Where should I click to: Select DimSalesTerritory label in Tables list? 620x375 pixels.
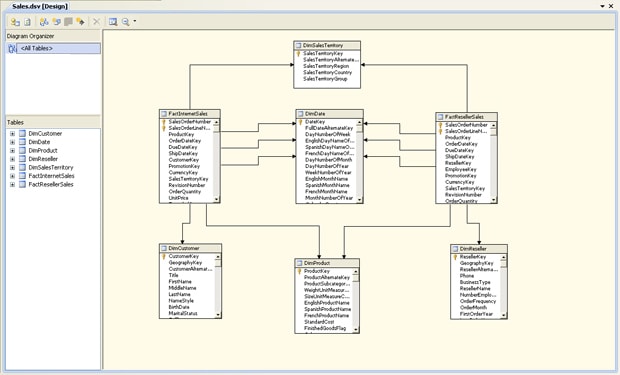coord(51,168)
